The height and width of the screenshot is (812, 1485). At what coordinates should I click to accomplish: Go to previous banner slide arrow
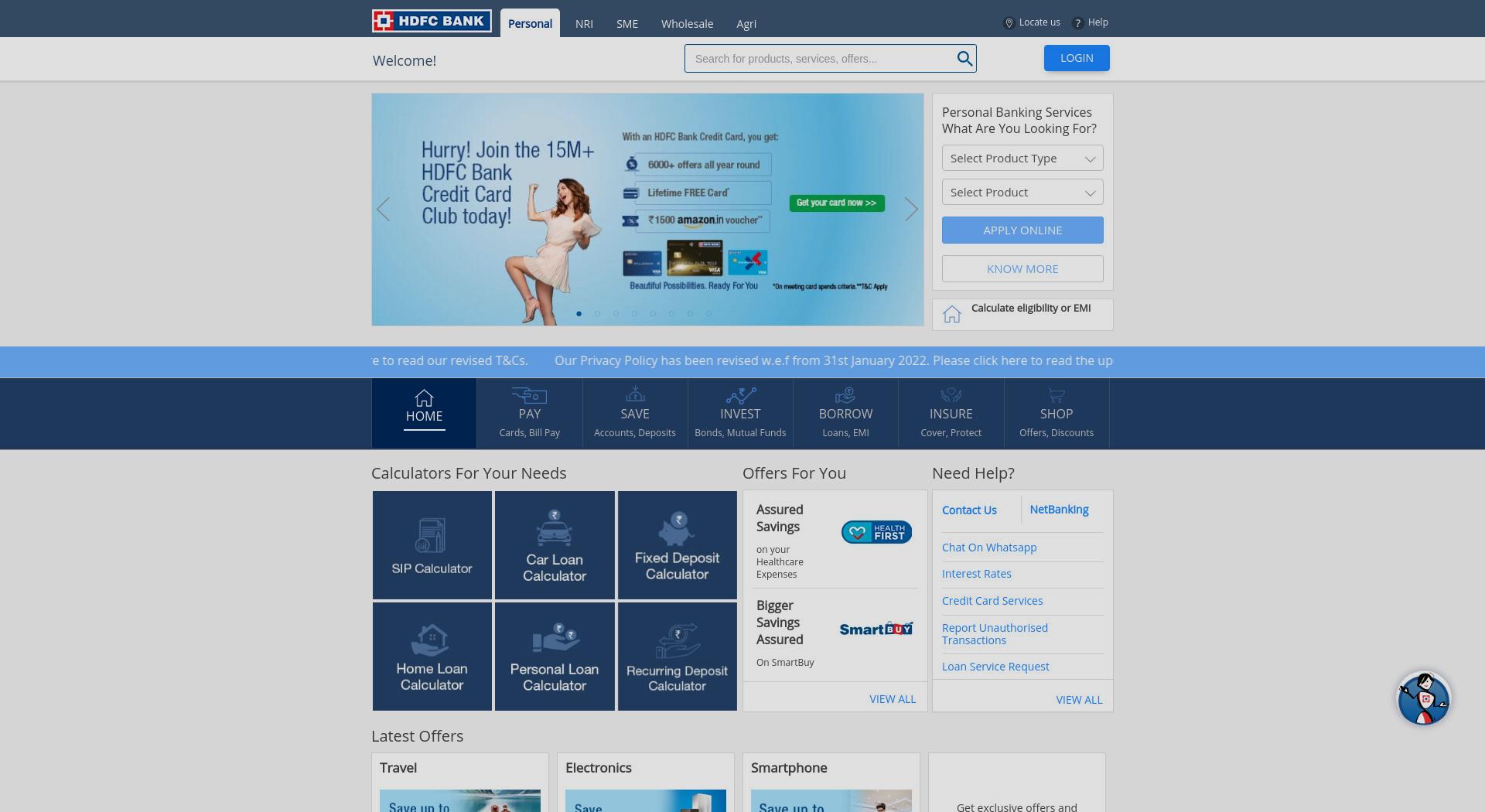tap(383, 210)
